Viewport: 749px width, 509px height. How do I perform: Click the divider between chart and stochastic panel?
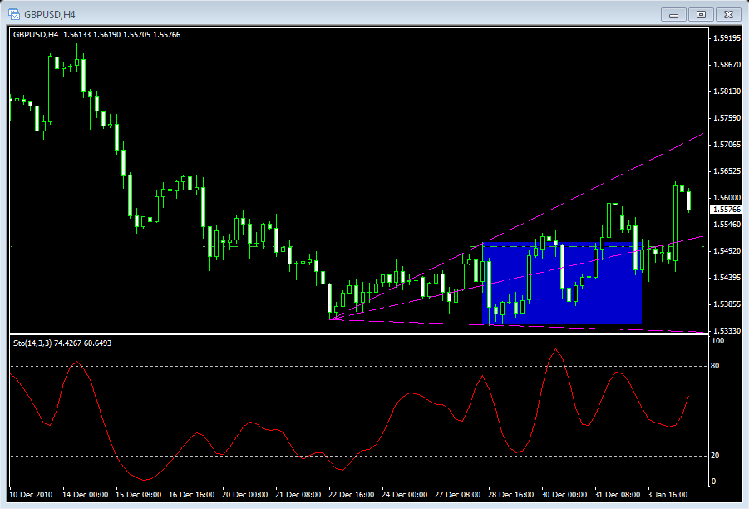click(360, 334)
